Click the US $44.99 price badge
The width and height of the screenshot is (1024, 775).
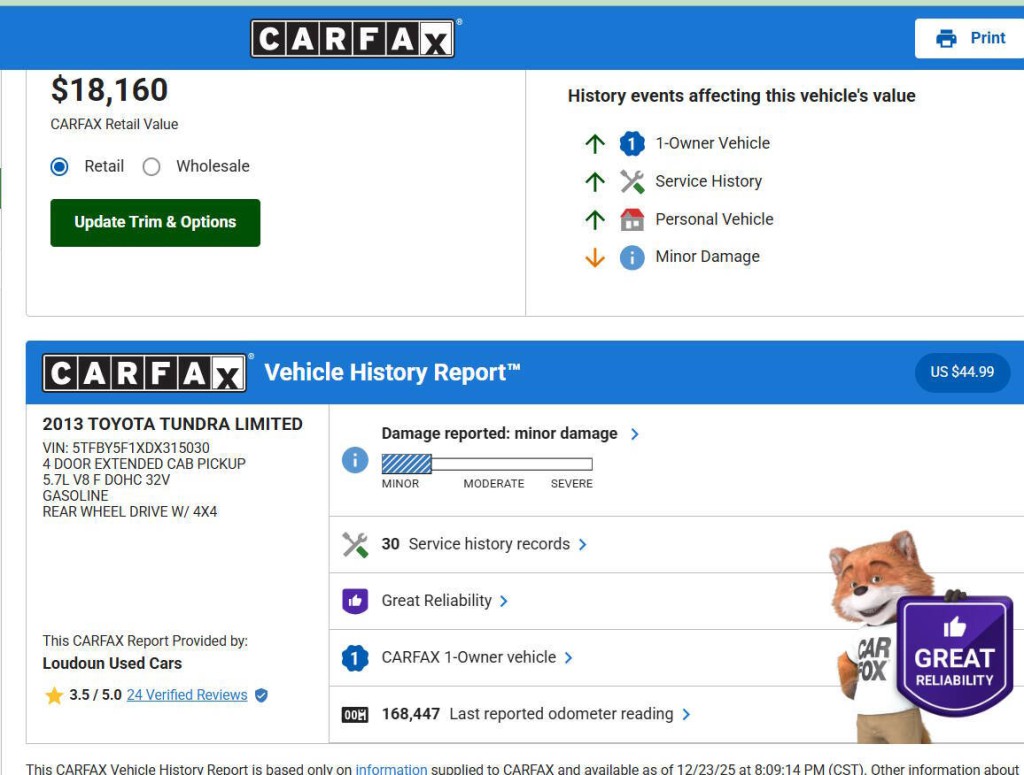click(x=962, y=372)
